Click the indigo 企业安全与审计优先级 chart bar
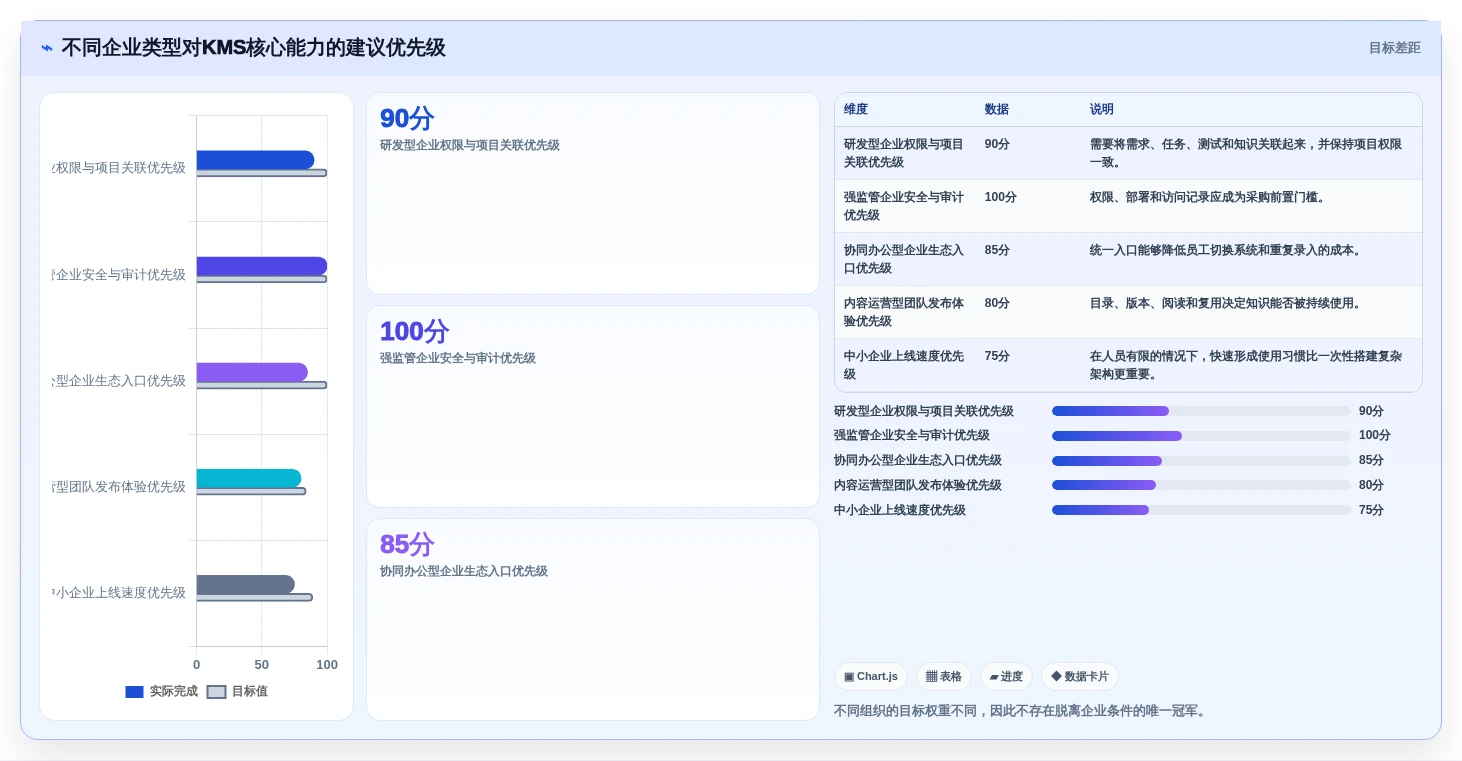The width and height of the screenshot is (1462, 761). 262,266
